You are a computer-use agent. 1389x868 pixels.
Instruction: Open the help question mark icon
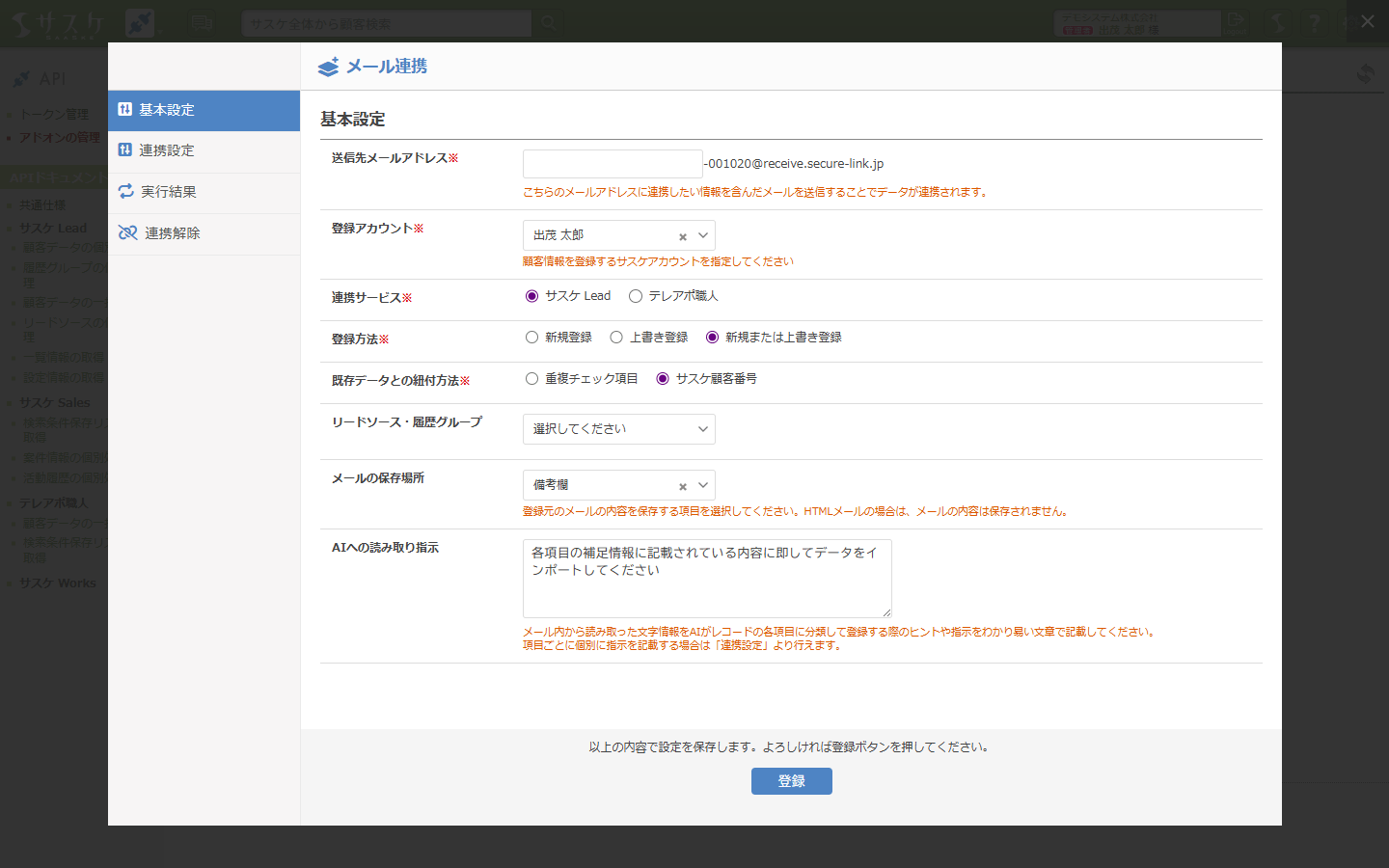pyautogui.click(x=1315, y=21)
